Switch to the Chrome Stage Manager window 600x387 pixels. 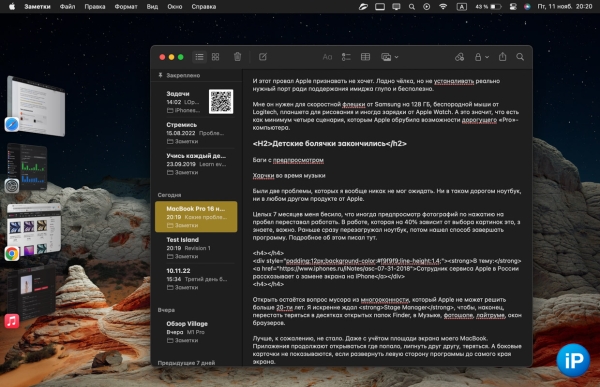point(34,230)
